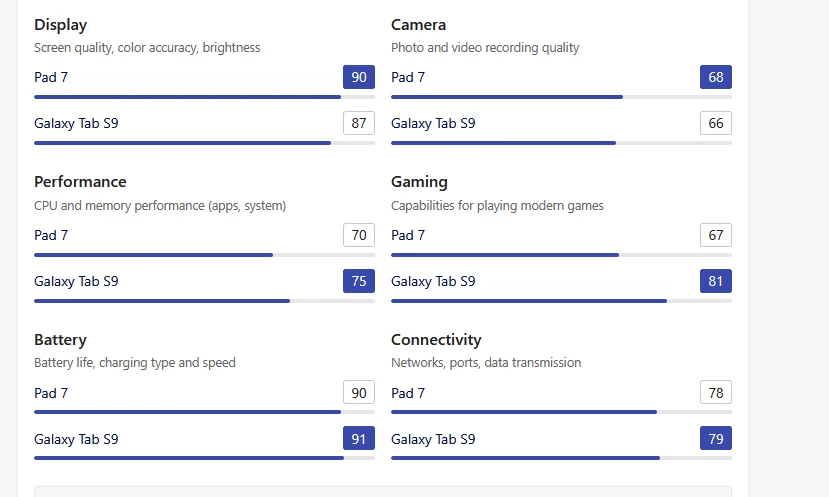The width and height of the screenshot is (829, 497).
Task: Click the Gaming section heading
Action: 419,182
